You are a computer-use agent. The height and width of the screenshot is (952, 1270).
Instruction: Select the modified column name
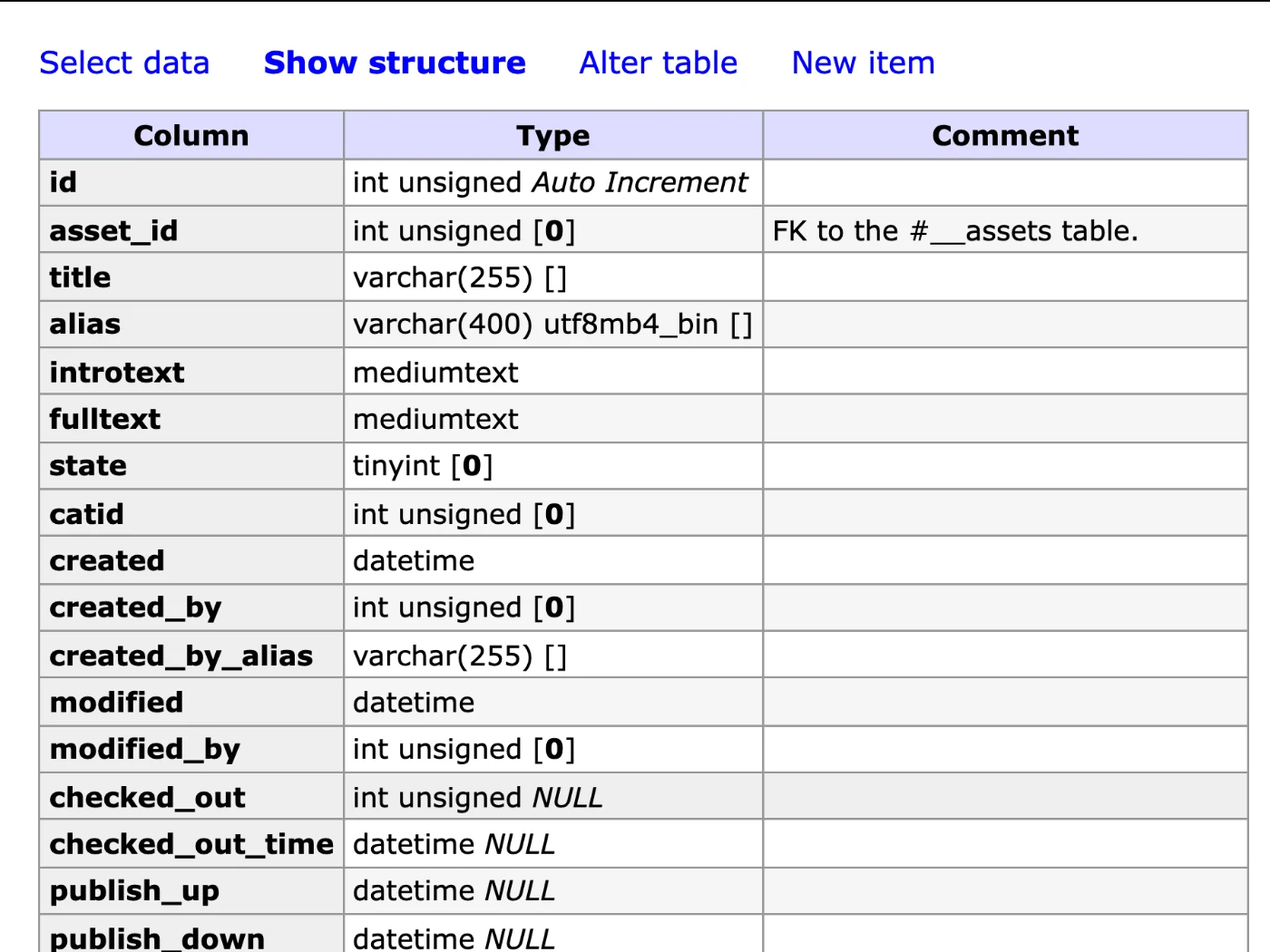[x=116, y=702]
